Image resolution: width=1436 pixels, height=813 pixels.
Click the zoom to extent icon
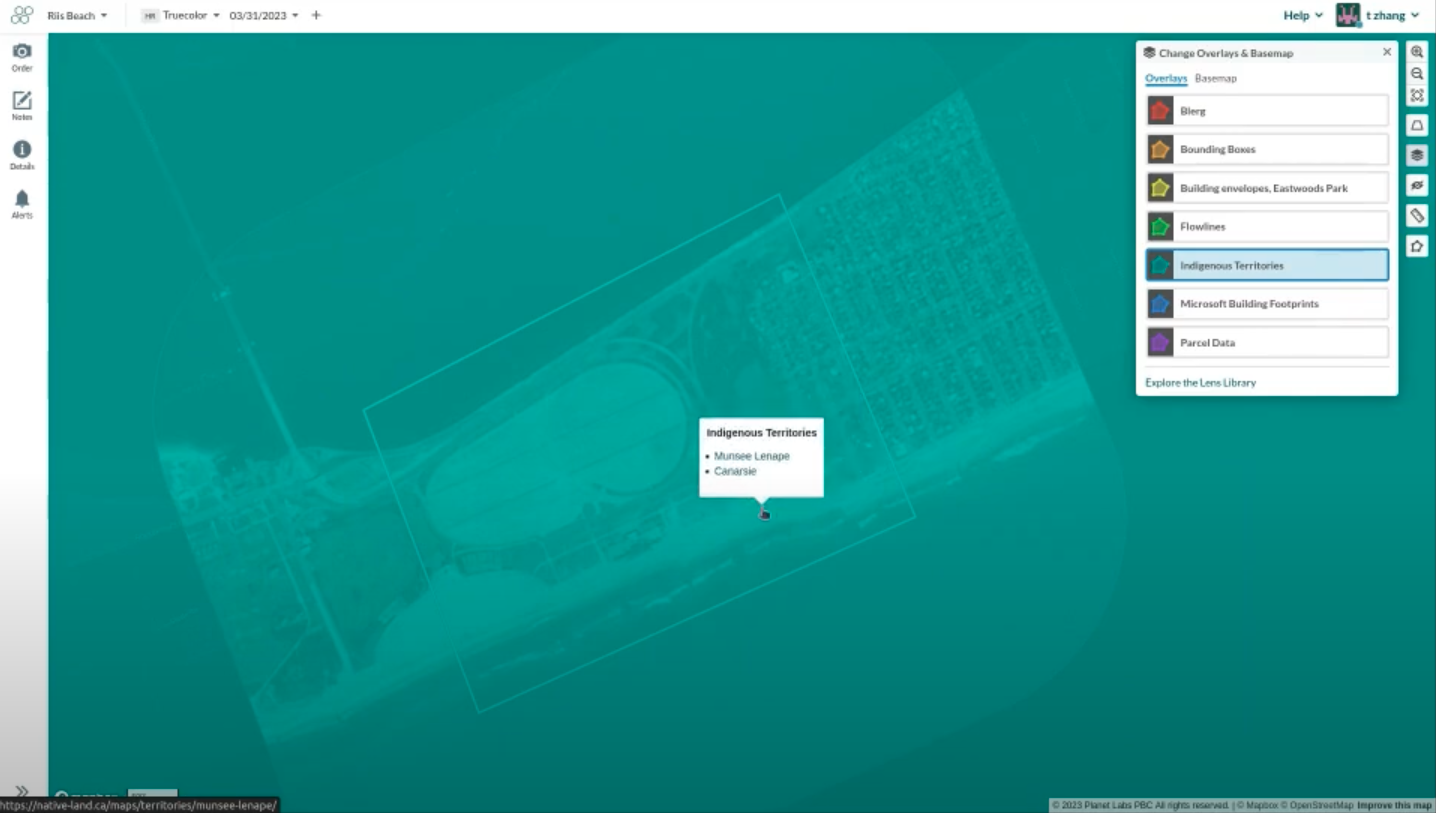point(1417,96)
